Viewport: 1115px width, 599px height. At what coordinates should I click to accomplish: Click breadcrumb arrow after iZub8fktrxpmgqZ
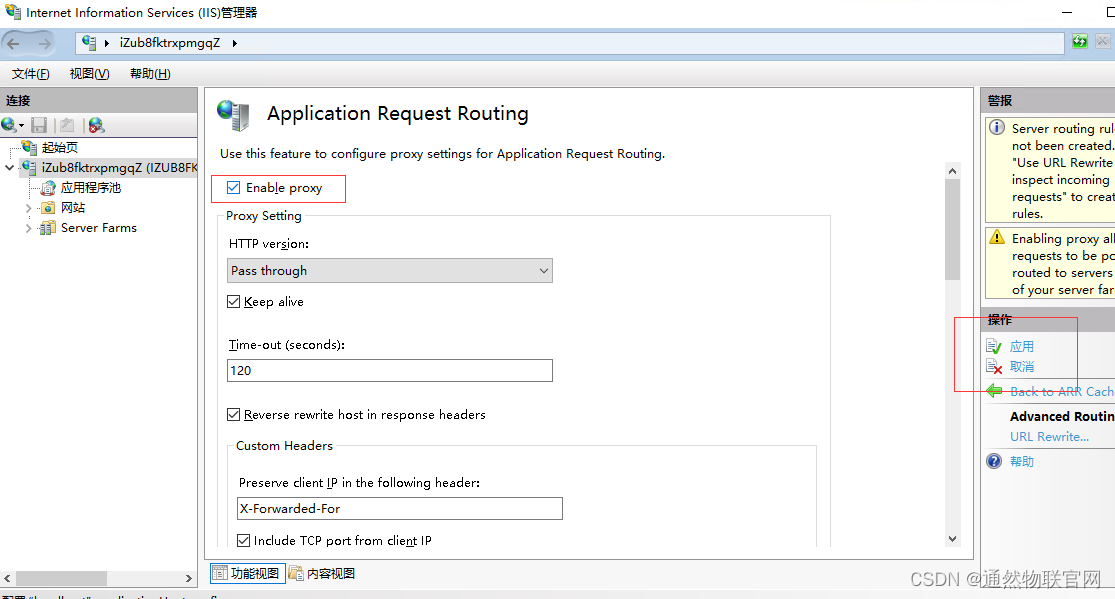click(x=234, y=43)
